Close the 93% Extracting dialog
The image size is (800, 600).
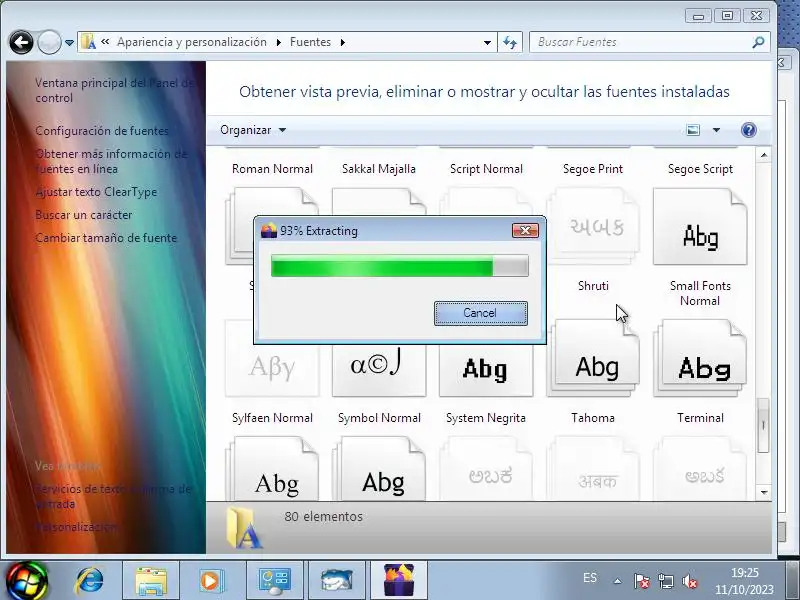[x=525, y=231]
